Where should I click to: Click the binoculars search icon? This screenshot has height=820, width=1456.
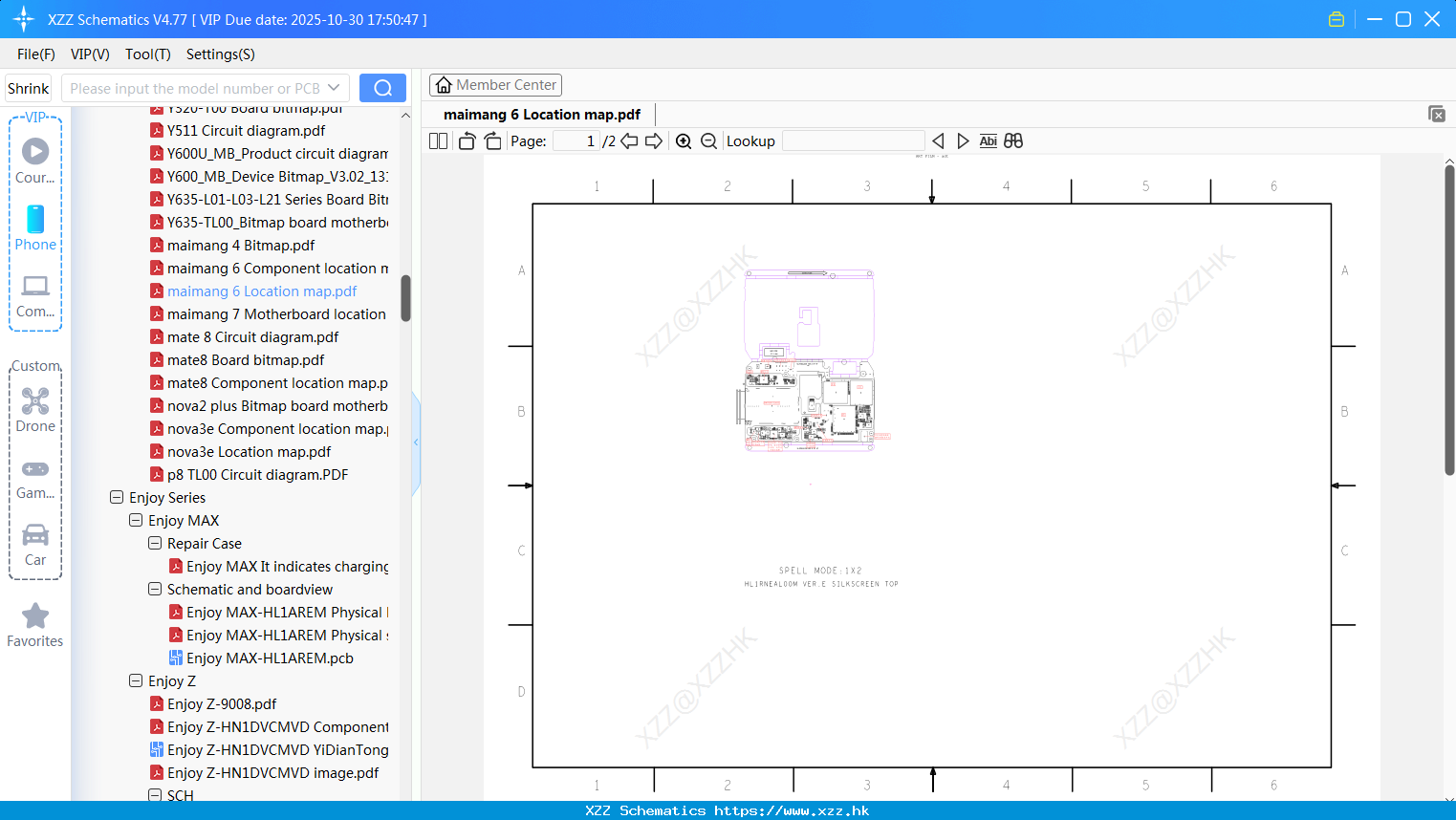1013,140
